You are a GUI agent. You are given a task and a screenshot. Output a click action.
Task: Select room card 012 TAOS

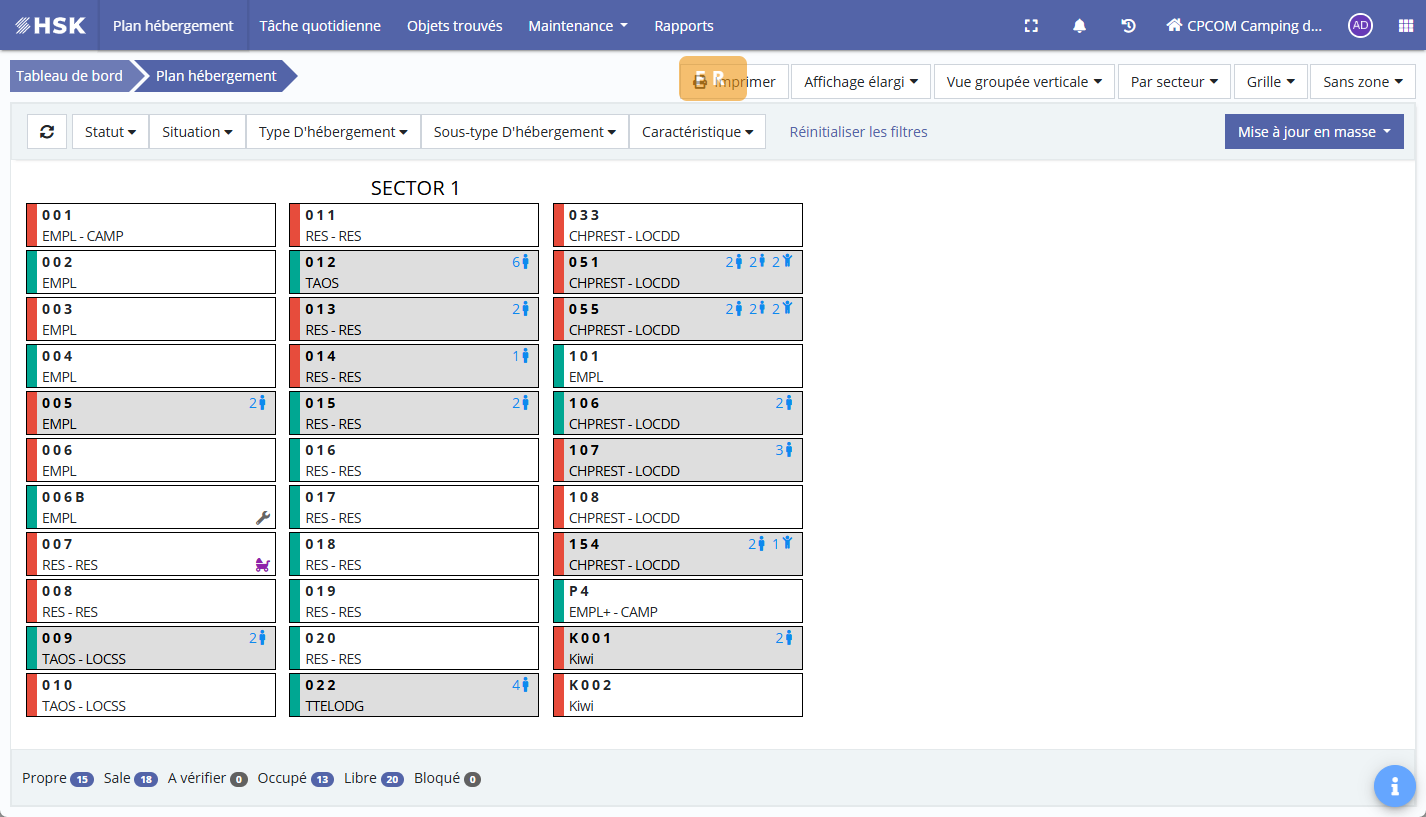413,272
